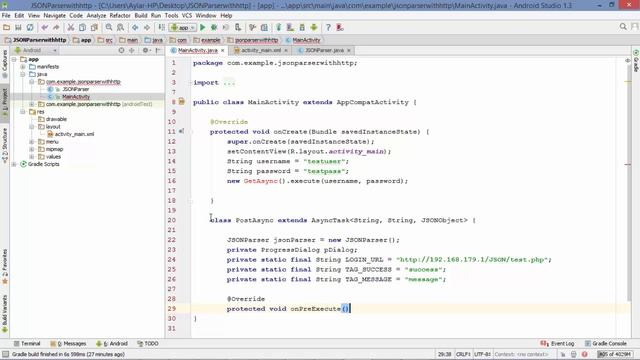Expand the Gradle Scripts node
This screenshot has height=360, width=640.
tap(14, 164)
